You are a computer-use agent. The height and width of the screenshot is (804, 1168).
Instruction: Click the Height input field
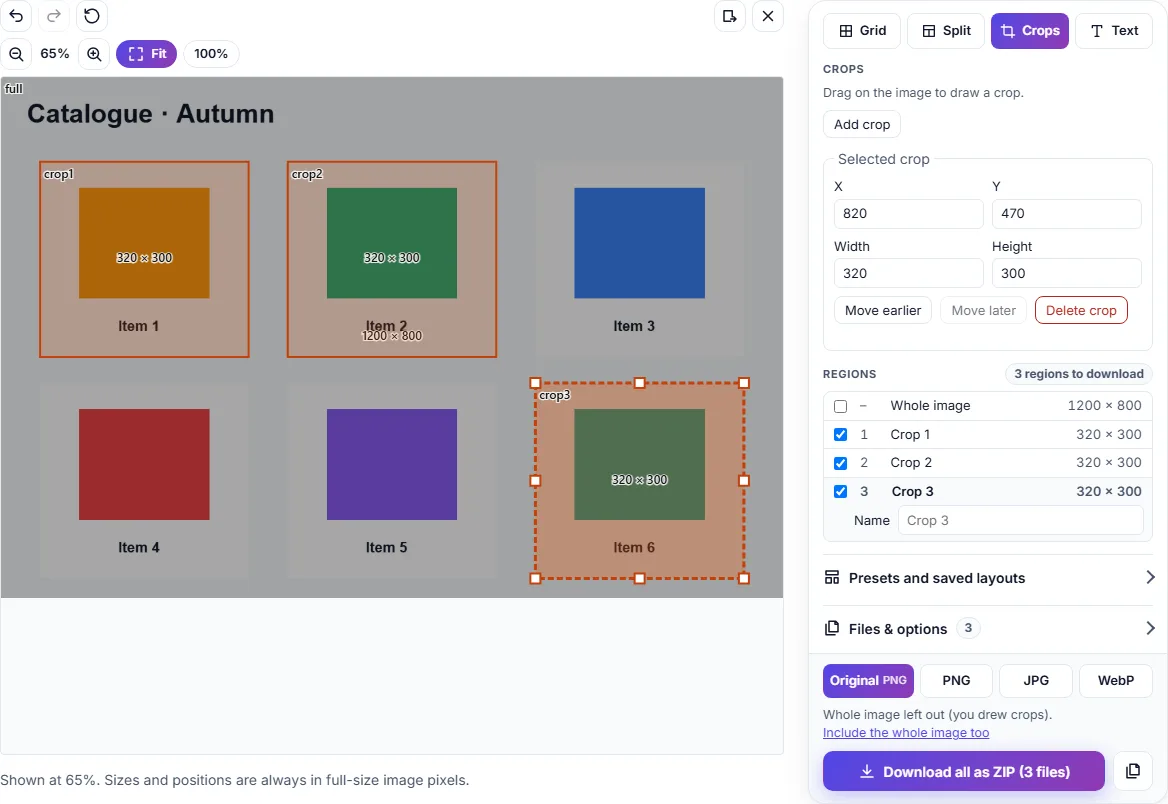(1067, 273)
